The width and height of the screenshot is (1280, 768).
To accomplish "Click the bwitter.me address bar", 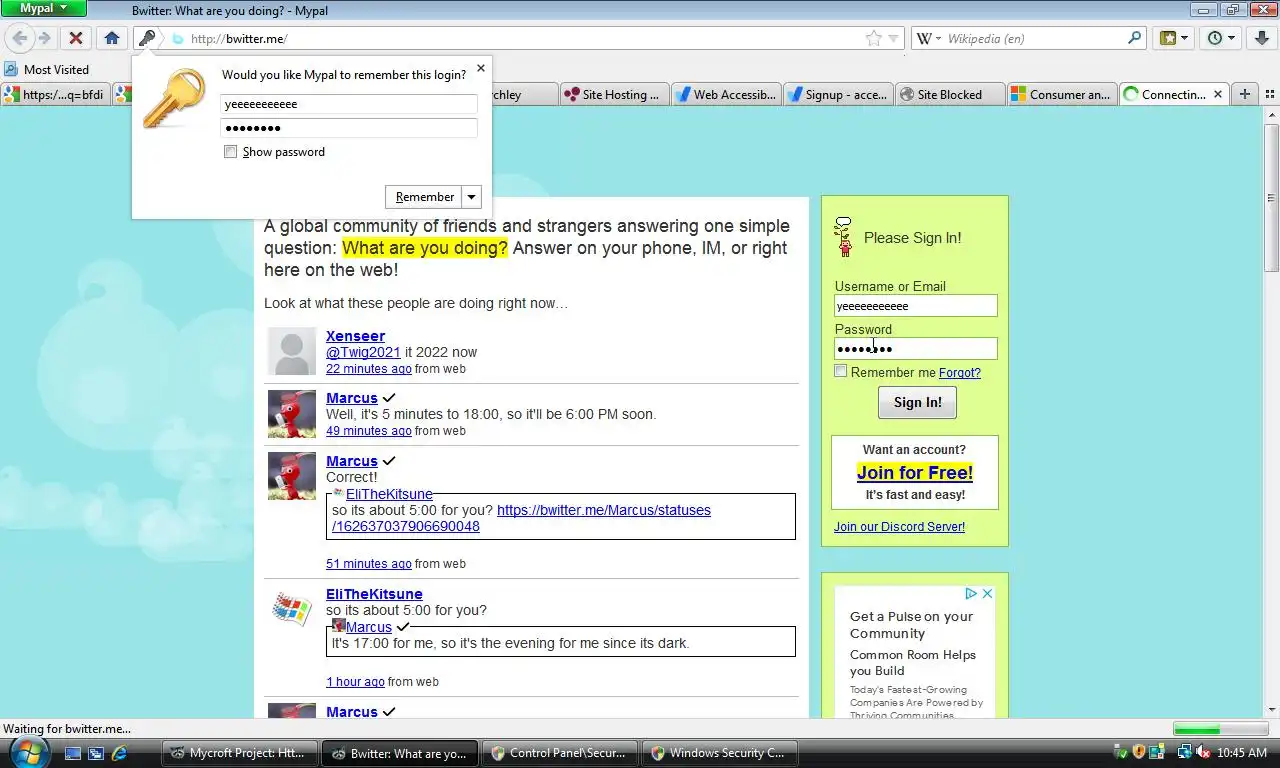I will [520, 38].
